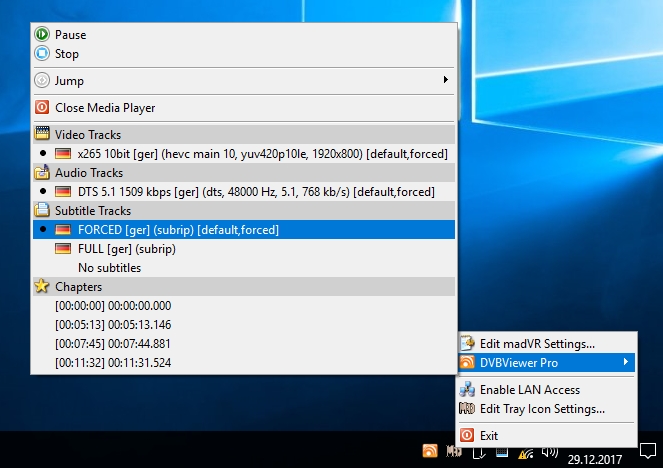Select the x265 10bit video track radio bullet

click(43, 153)
